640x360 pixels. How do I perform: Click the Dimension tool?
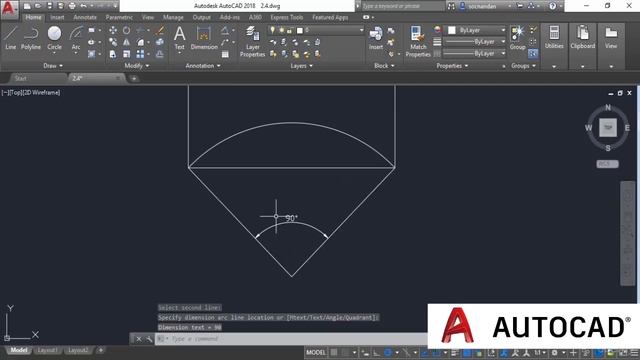click(204, 38)
